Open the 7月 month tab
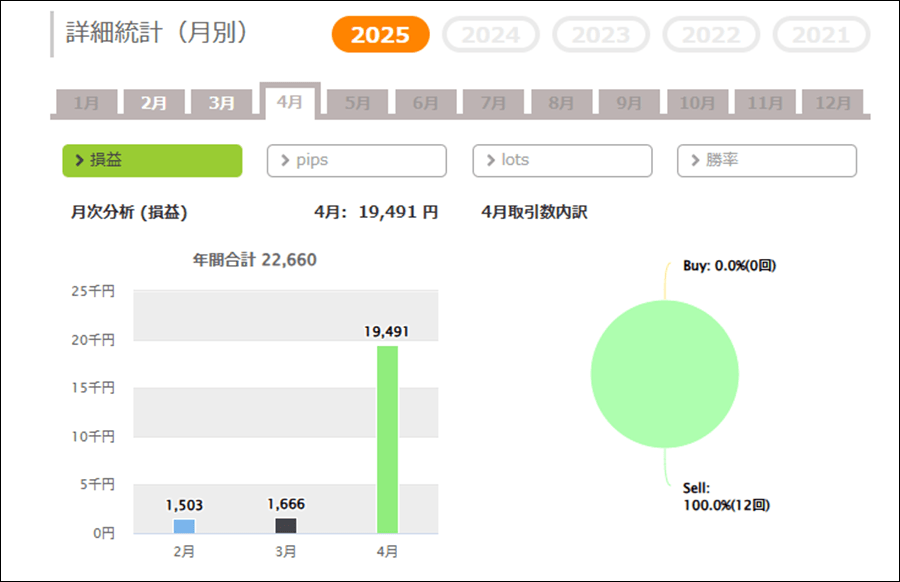 point(494,102)
